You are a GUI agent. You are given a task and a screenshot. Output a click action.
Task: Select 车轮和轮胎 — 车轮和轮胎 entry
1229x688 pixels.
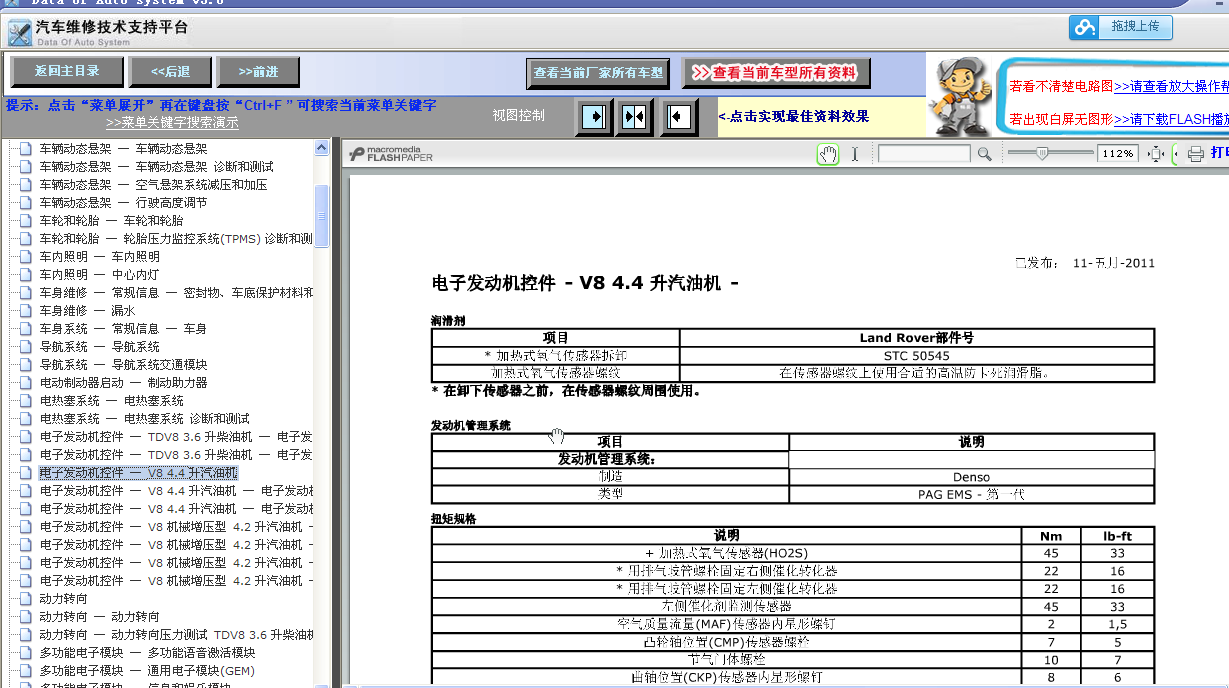point(112,221)
